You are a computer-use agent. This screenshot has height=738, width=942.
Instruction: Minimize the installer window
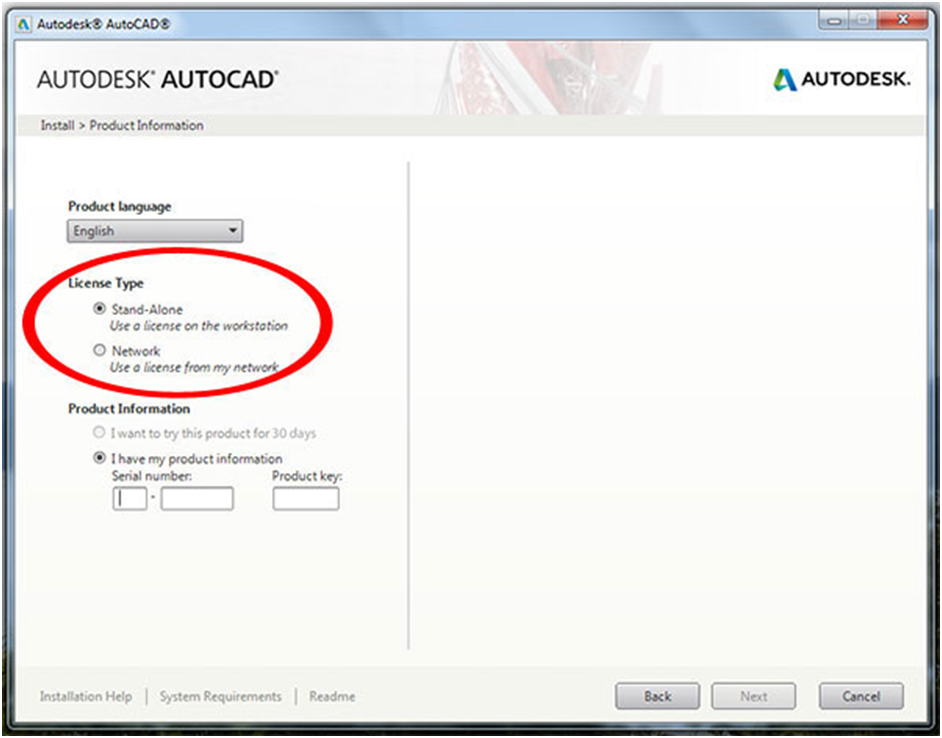[834, 22]
